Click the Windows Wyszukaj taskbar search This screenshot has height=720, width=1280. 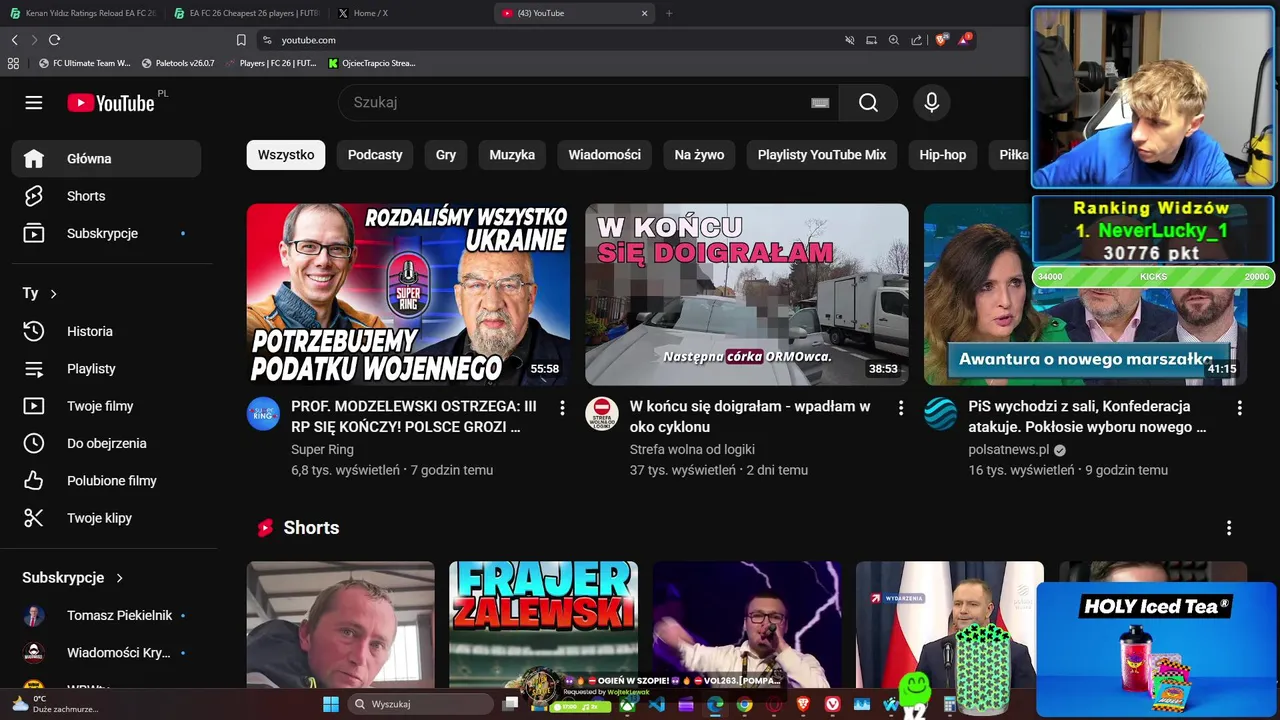click(420, 704)
